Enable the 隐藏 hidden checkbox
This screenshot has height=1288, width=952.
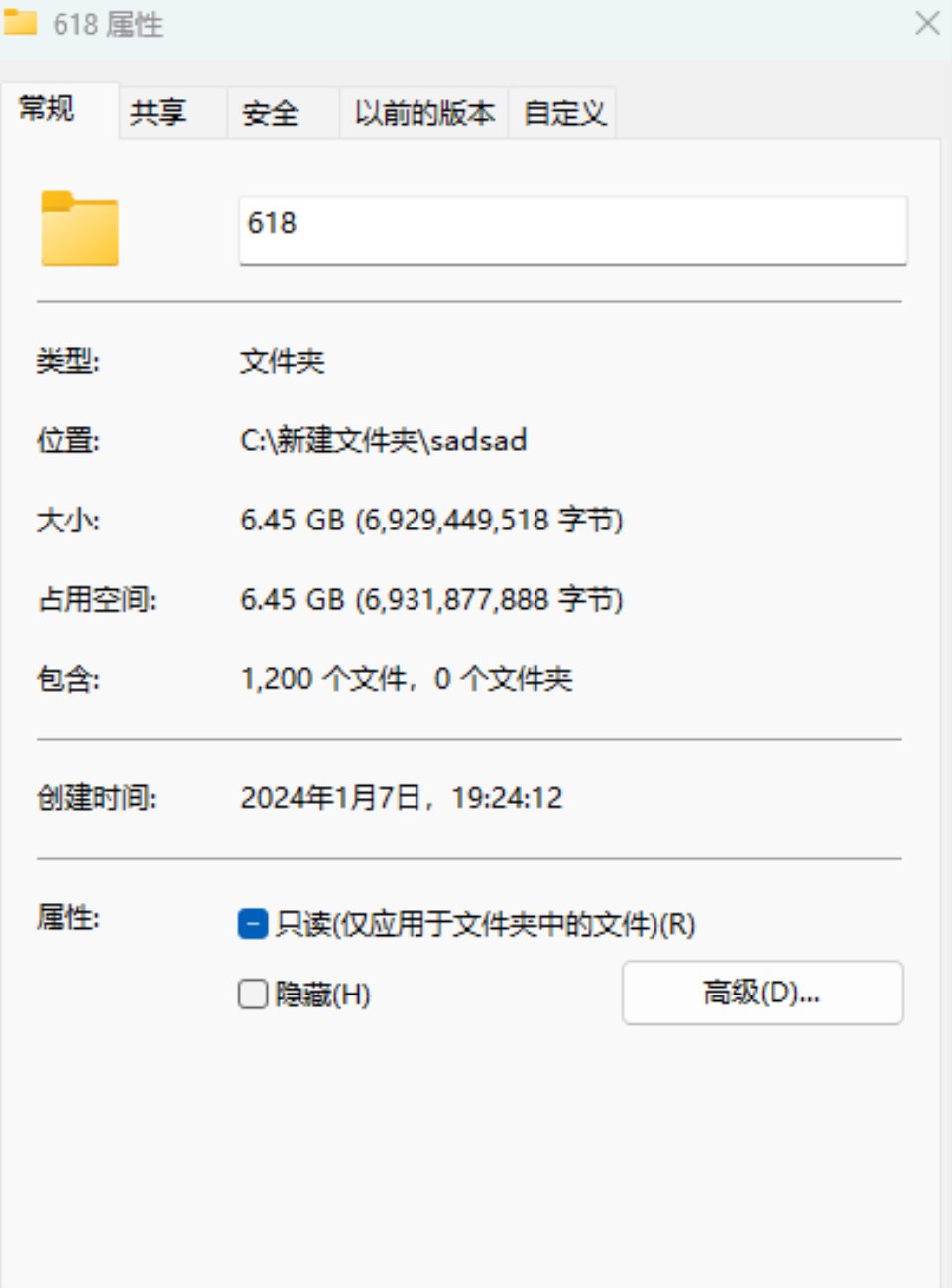point(253,994)
